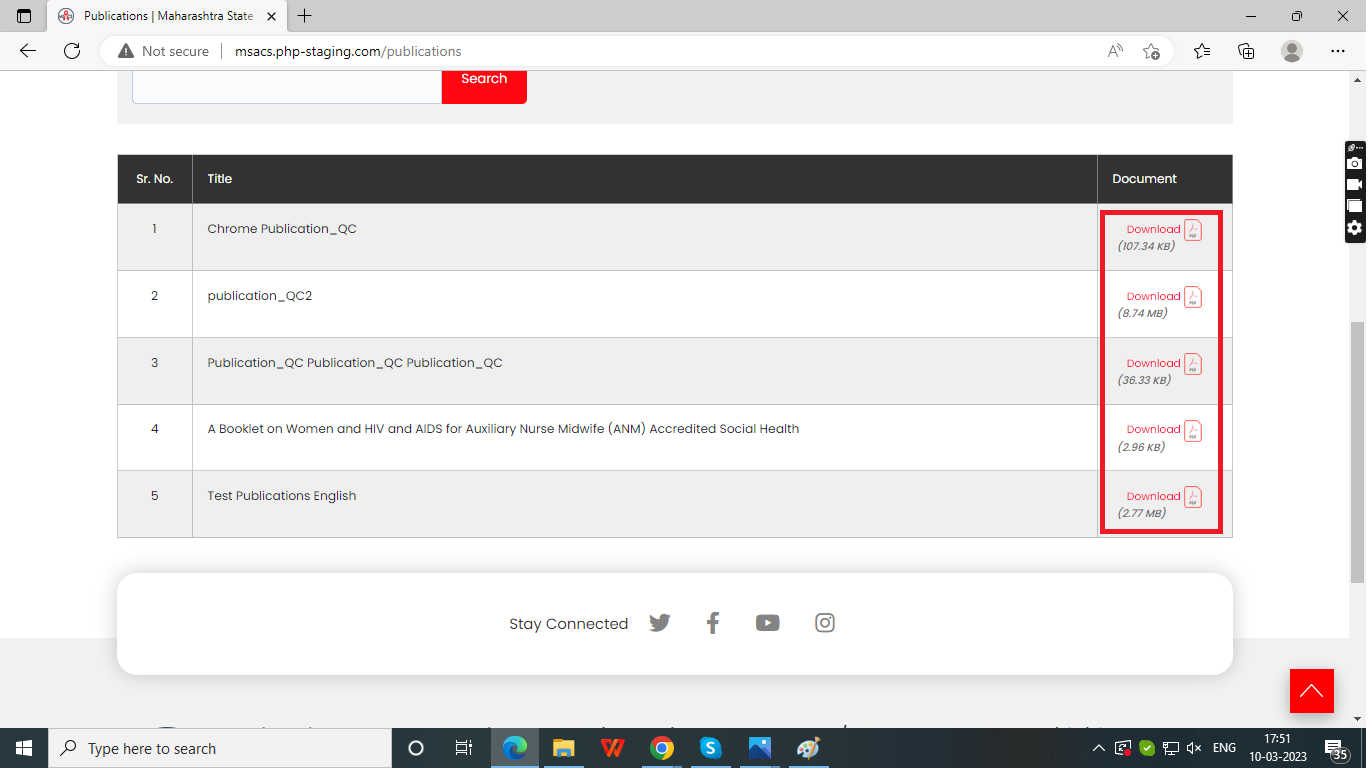Download the Test Publications English document
The image size is (1368, 768).
[1153, 496]
